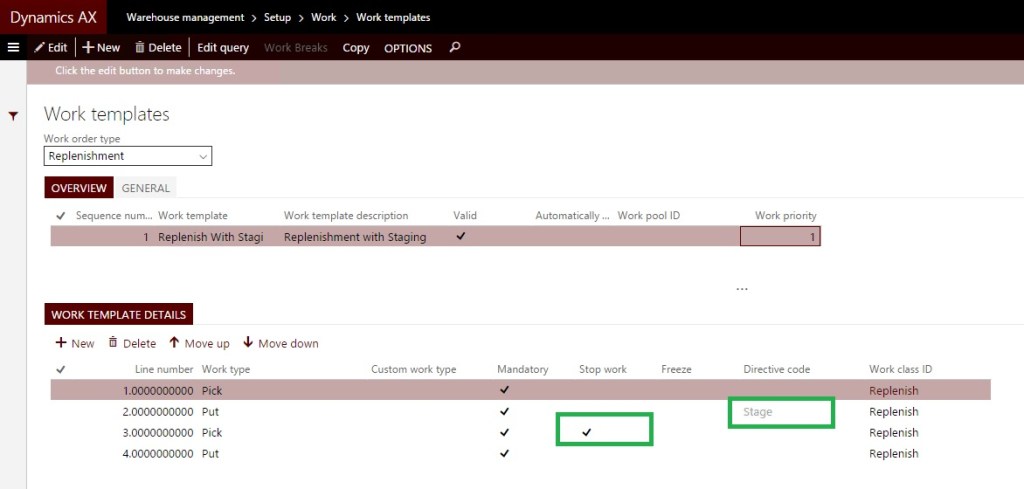Toggle Mandatory checkbox on line 4 Put
Viewport: 1024px width, 489px height.
[504, 453]
